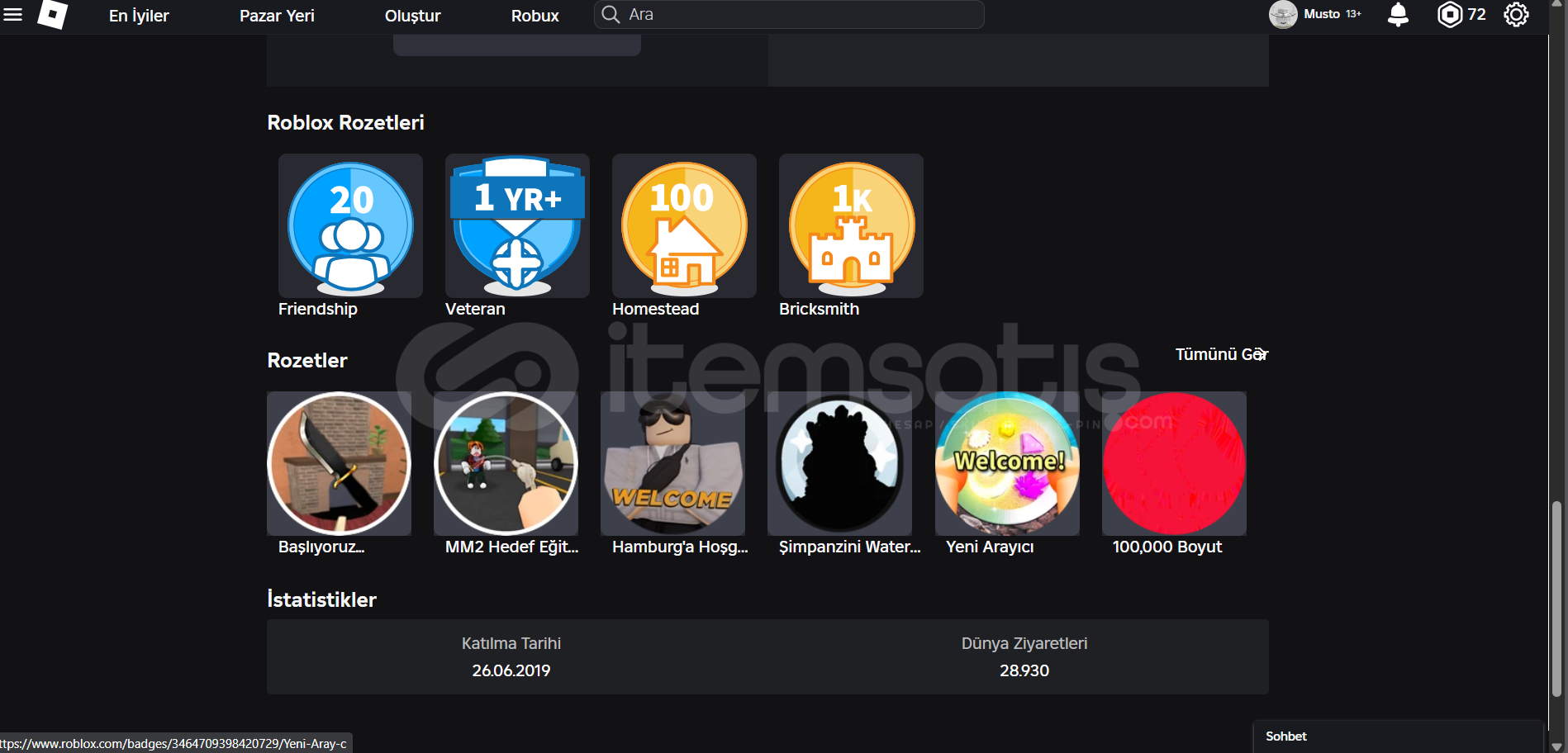The image size is (1568, 753).
Task: Open the red 100,000 Boyut badge thumbnail
Action: point(1174,463)
